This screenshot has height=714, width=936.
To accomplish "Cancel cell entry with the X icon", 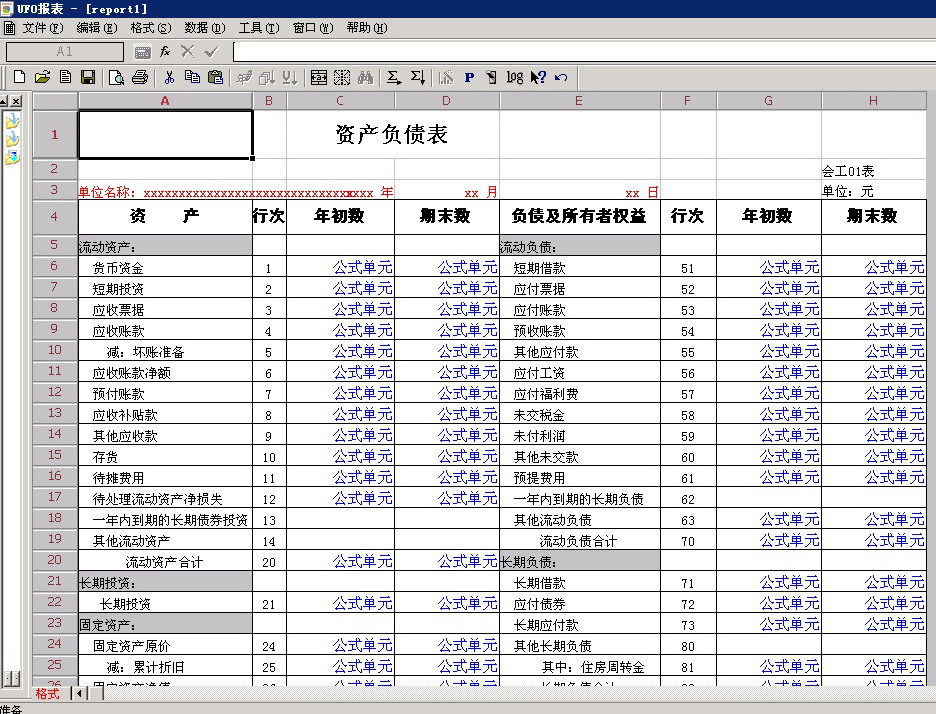I will (x=187, y=52).
